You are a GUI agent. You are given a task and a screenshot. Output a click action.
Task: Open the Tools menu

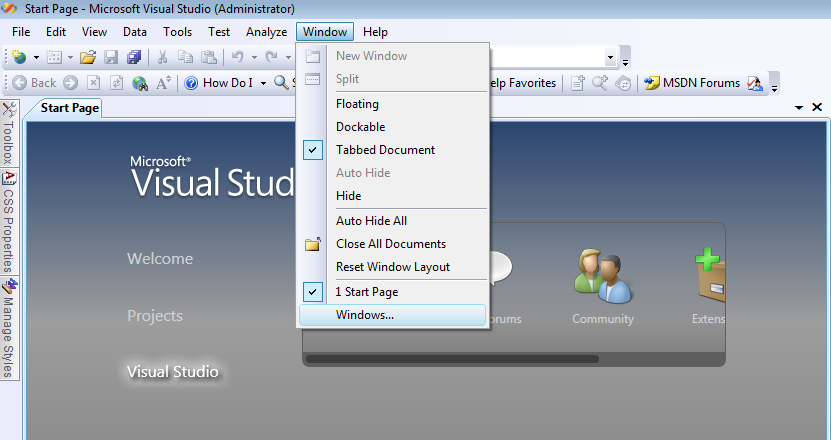pos(178,32)
